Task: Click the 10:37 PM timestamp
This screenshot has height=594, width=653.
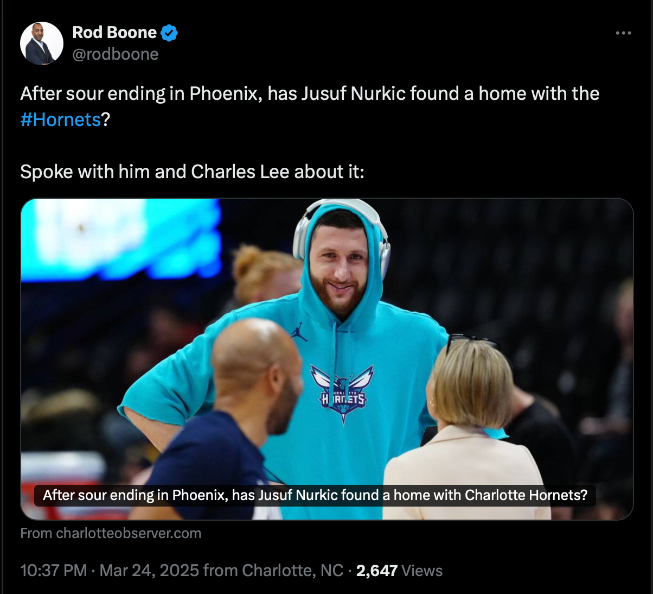Action: [53, 570]
